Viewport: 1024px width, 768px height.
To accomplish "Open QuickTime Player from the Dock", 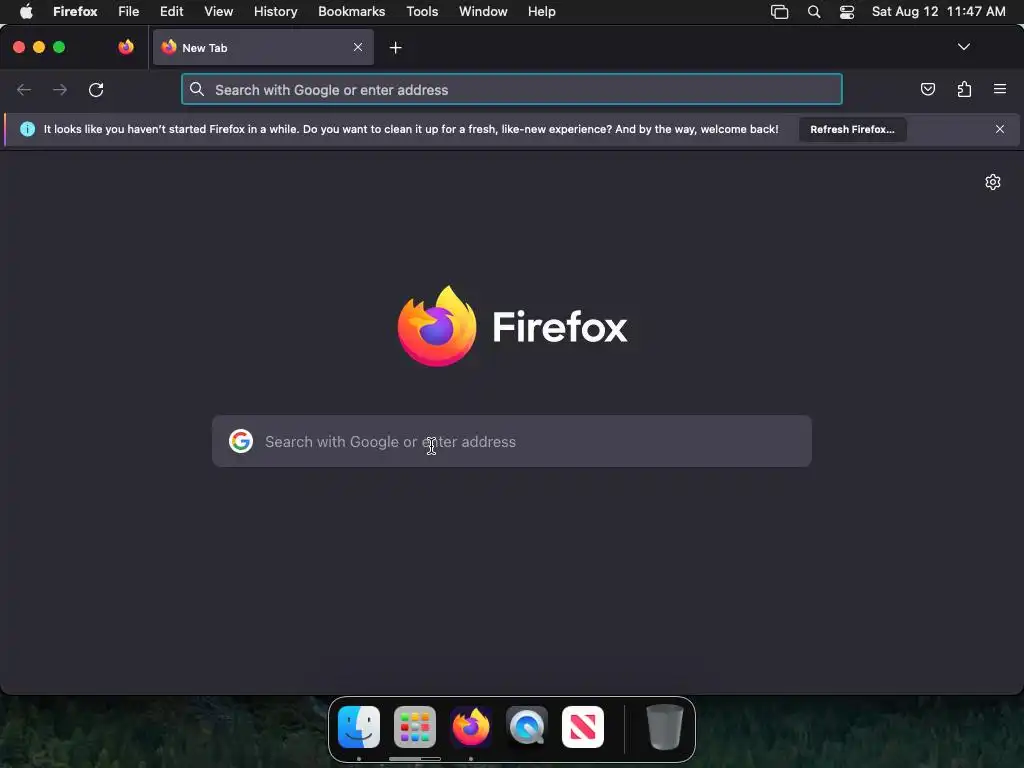I will (x=527, y=727).
